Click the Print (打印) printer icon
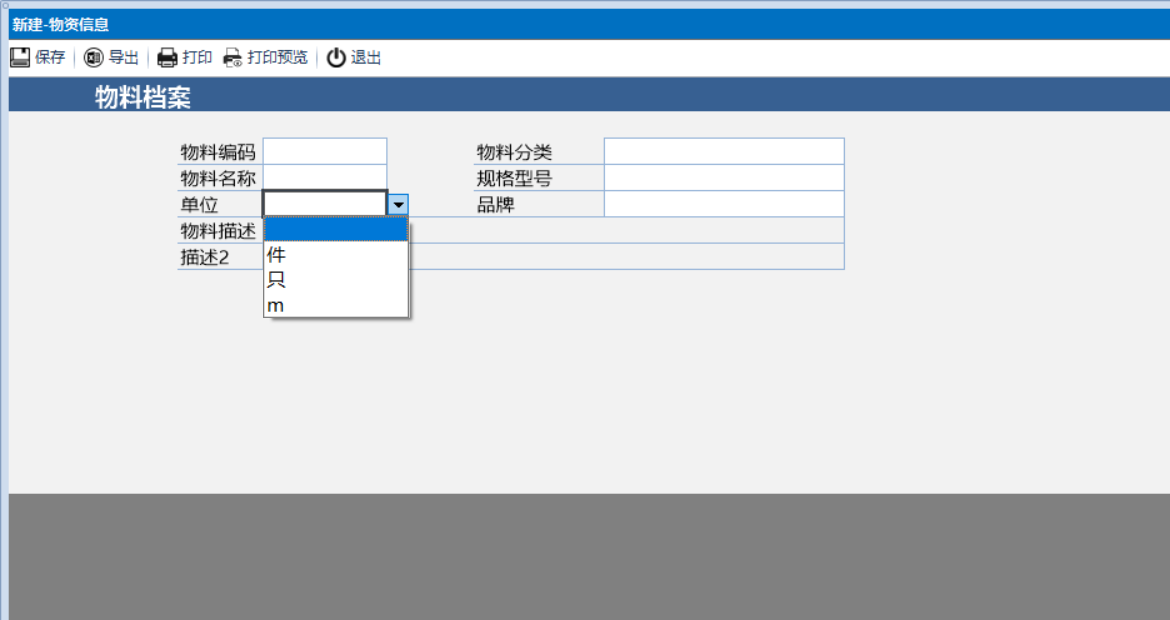This screenshot has height=620, width=1170. [x=167, y=58]
